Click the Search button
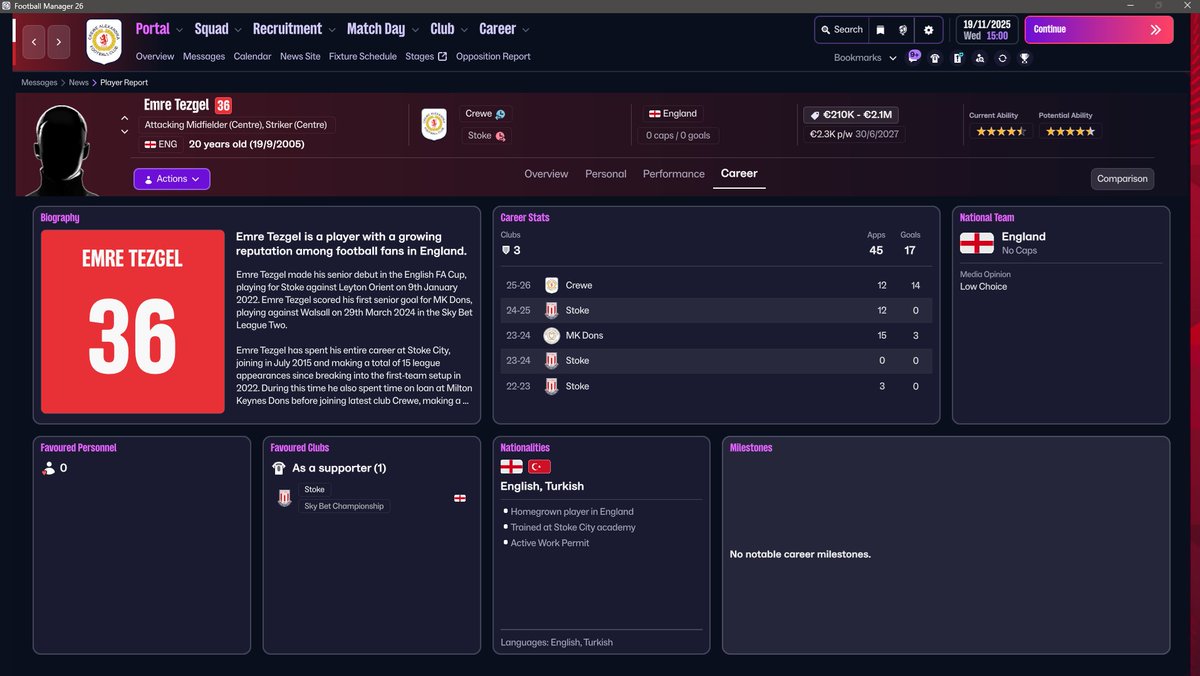The width and height of the screenshot is (1200, 676). point(842,30)
